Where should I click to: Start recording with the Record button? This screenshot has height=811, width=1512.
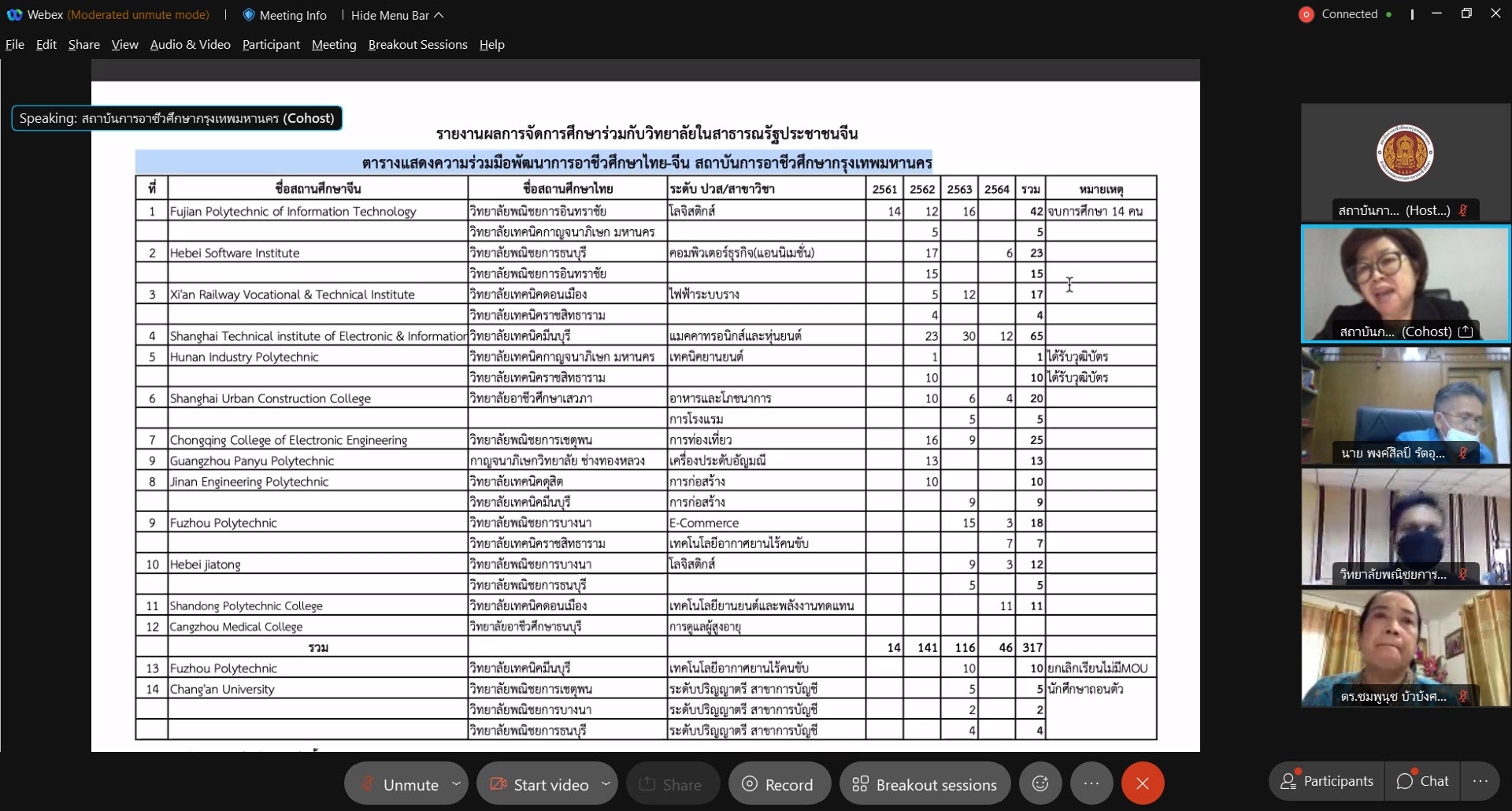pos(779,784)
